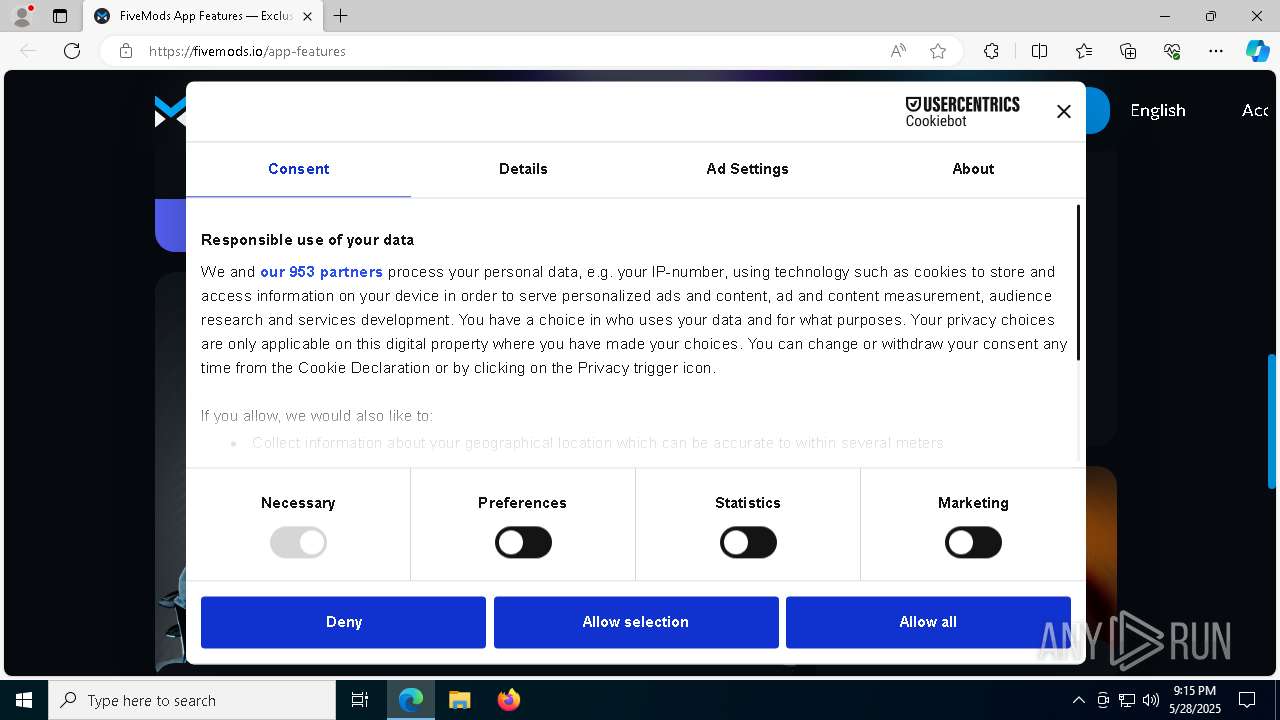Click the Usercentrics Cookiebot logo
Screen dimensions: 1280x720
point(962,111)
